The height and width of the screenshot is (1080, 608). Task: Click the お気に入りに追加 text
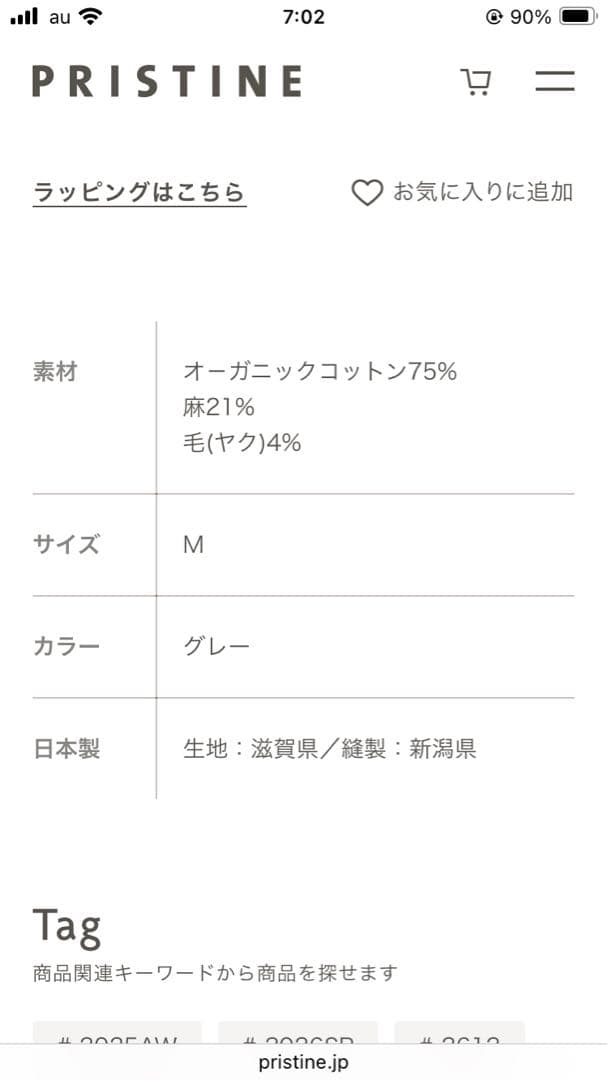483,192
